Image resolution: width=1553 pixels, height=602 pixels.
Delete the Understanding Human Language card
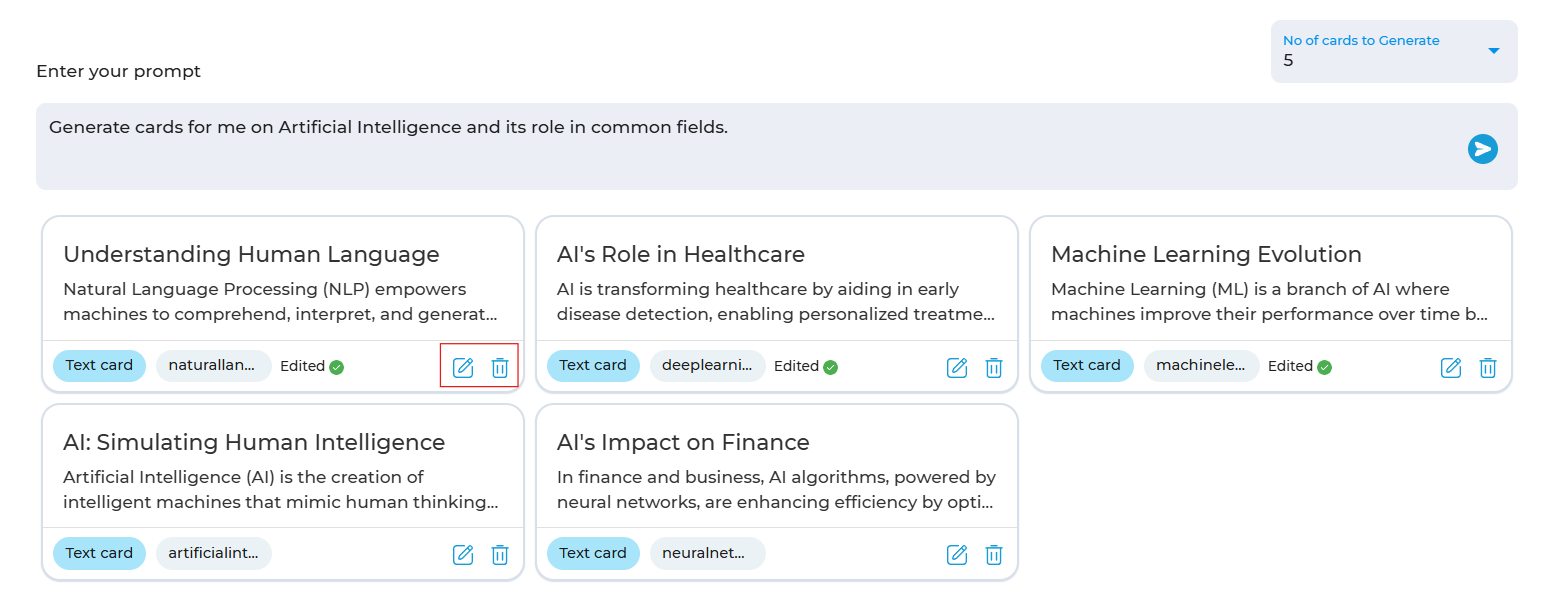pos(500,367)
